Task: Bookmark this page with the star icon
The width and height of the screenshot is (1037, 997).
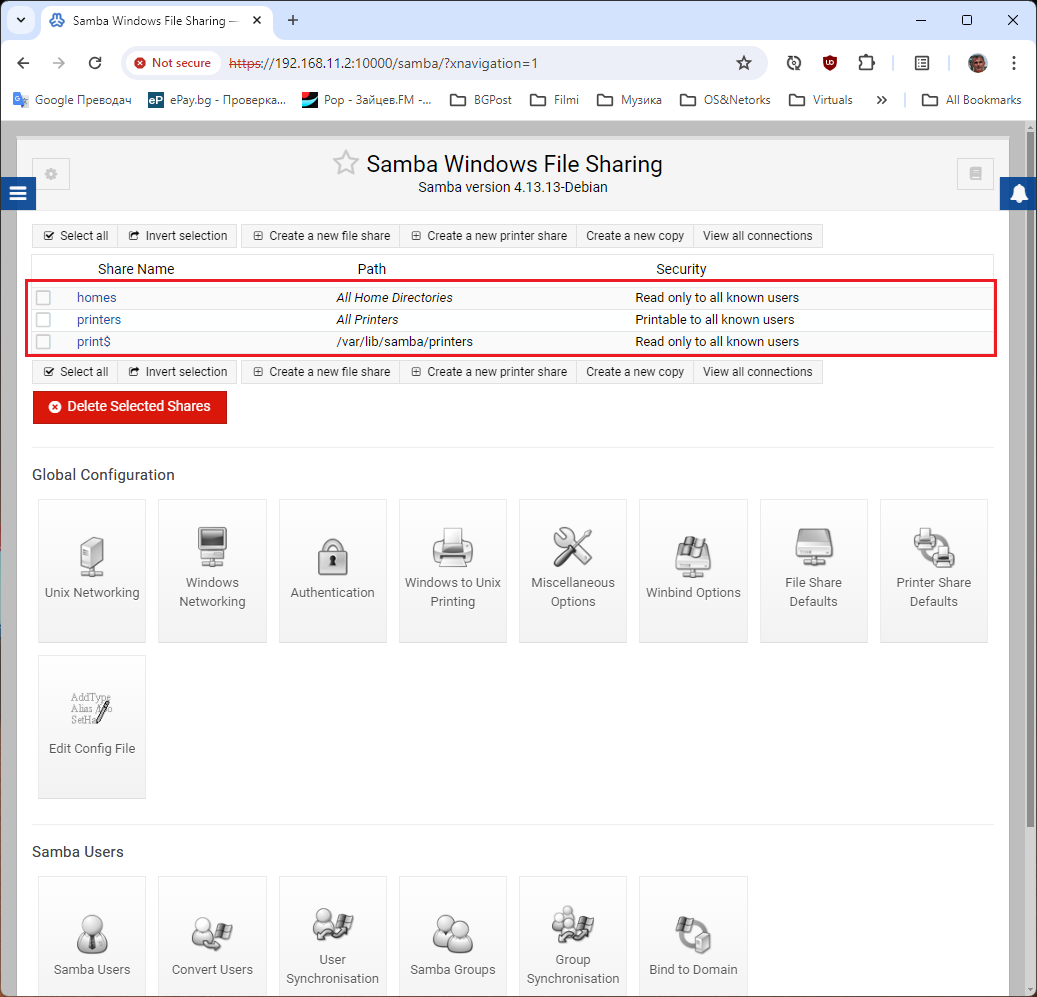Action: (744, 63)
